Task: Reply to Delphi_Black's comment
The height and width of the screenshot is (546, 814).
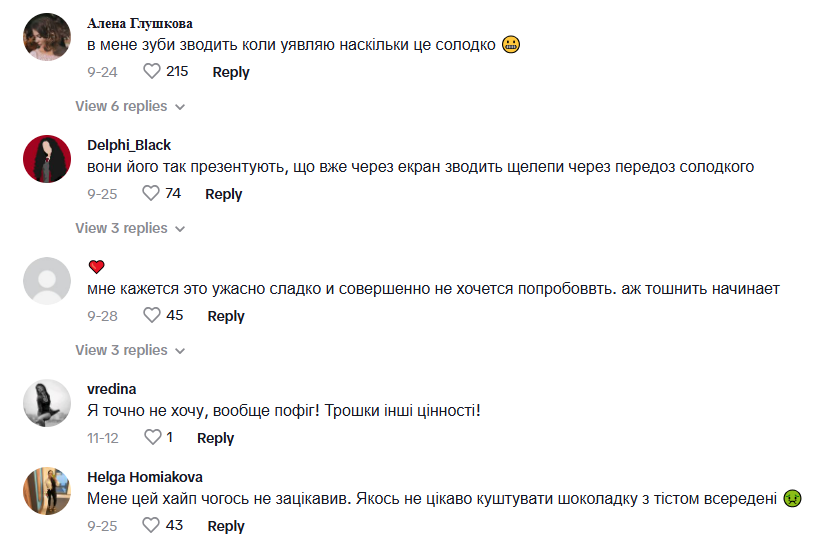Action: point(224,194)
